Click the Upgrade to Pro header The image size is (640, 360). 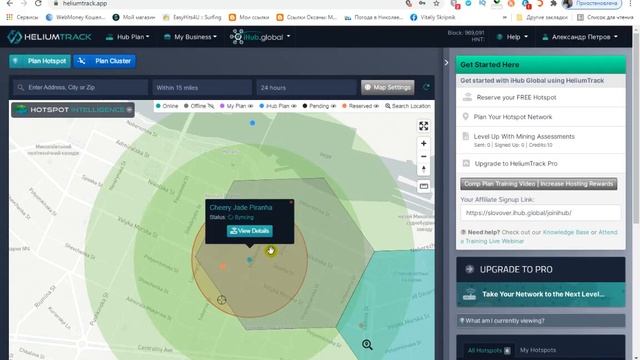pyautogui.click(x=540, y=269)
